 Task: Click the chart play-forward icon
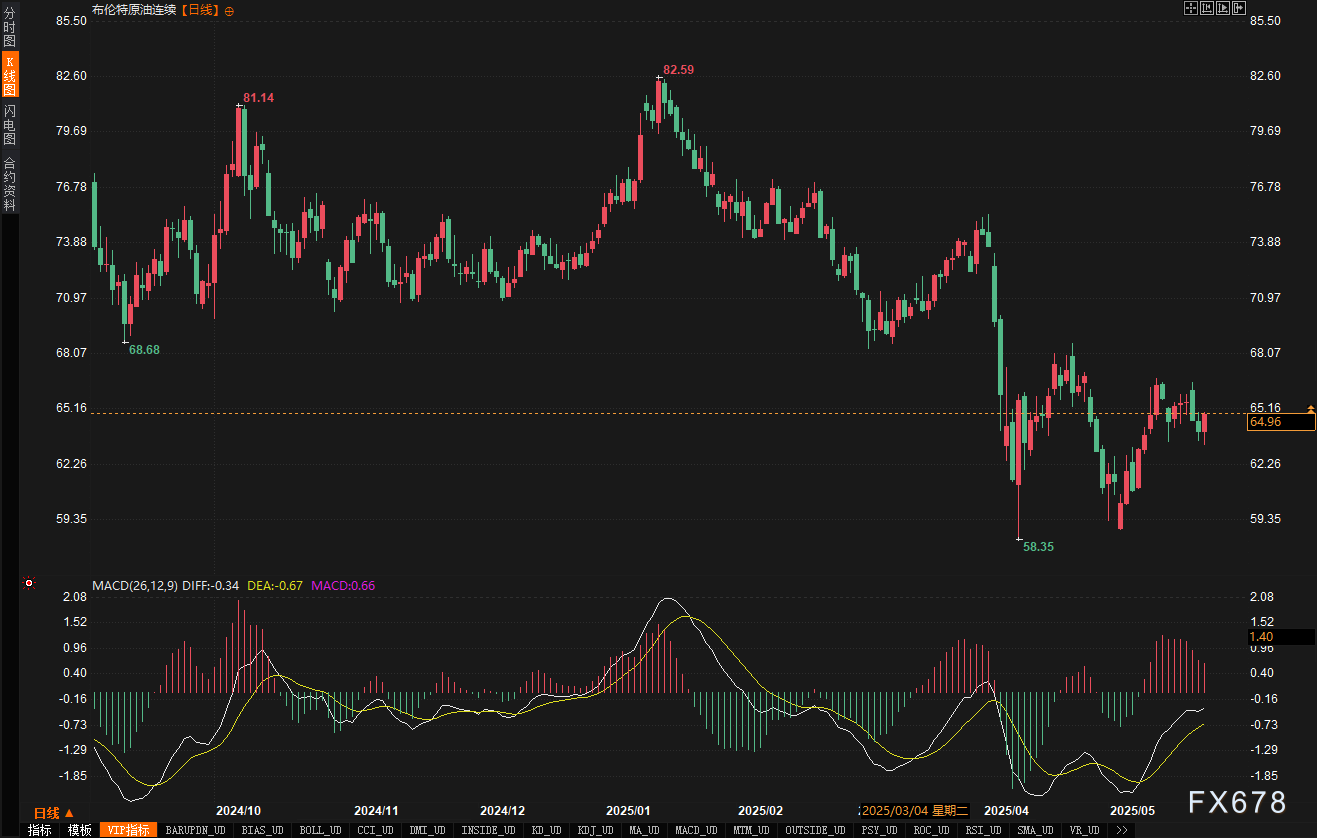[x=1222, y=8]
